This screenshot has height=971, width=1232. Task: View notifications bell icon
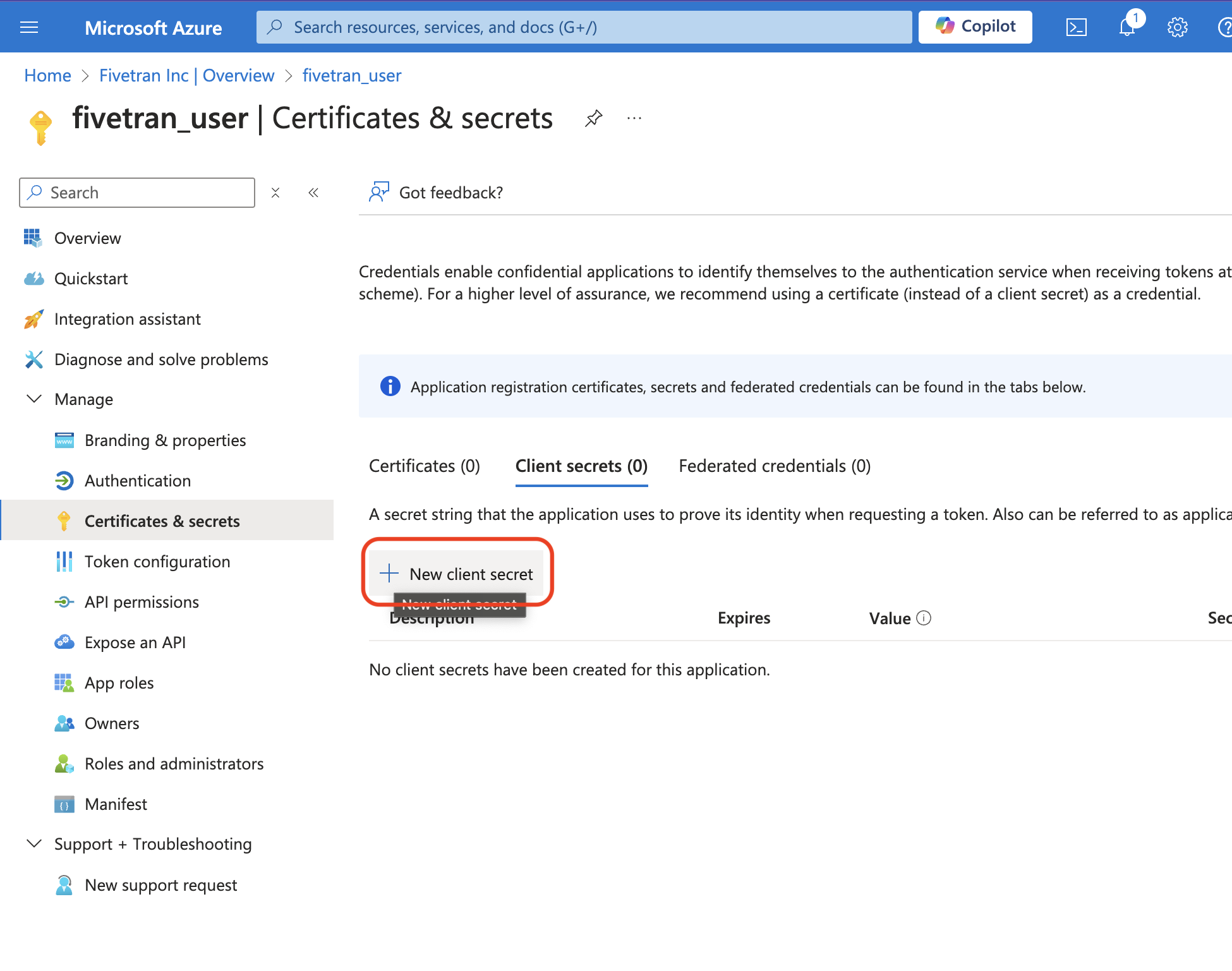click(x=1127, y=27)
